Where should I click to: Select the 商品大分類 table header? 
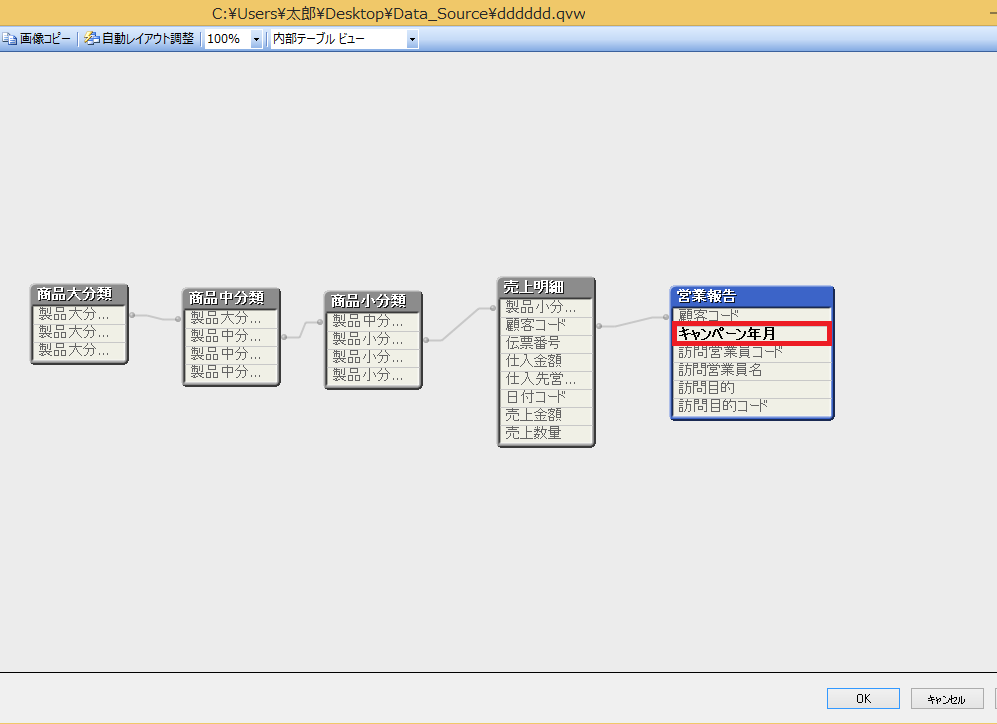(79, 294)
